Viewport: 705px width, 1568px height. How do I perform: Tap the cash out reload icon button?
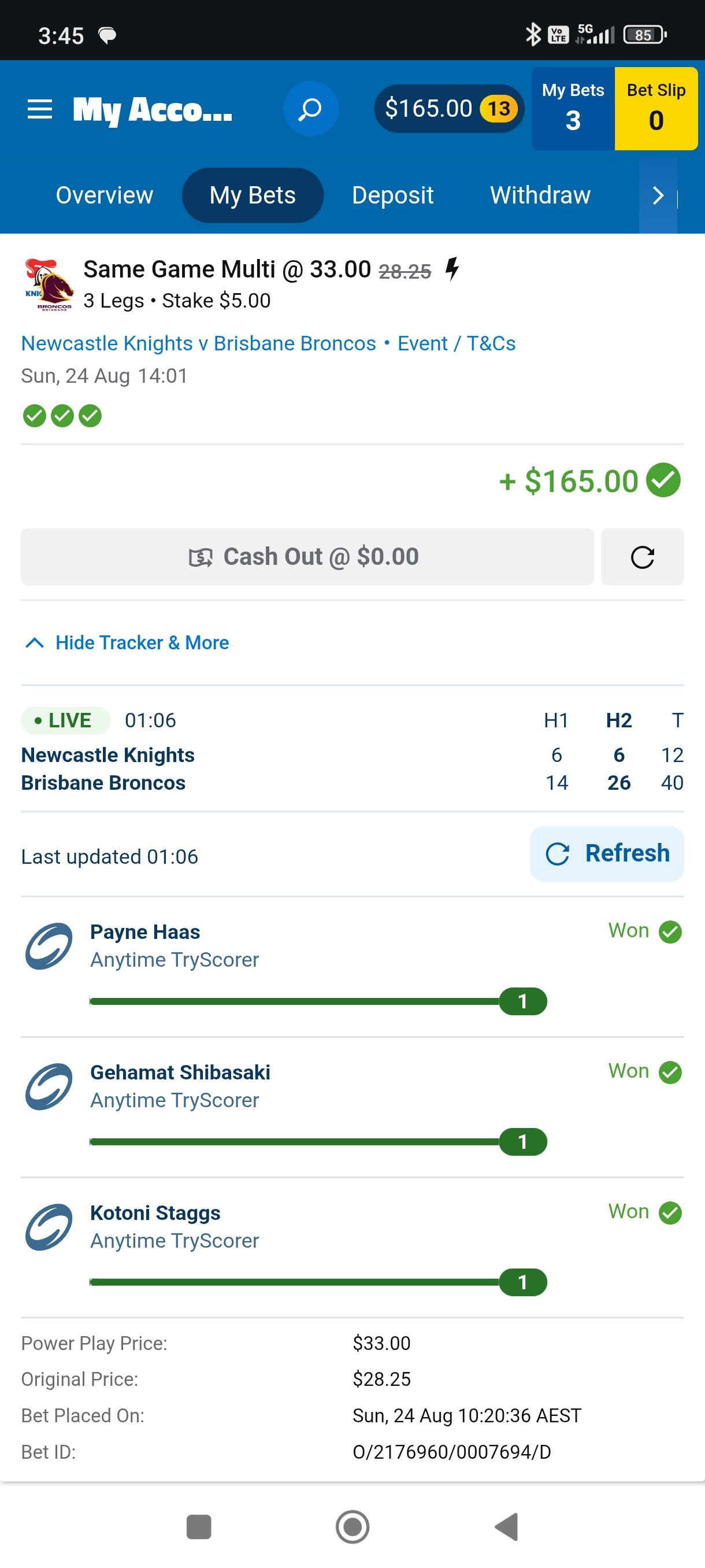click(642, 557)
